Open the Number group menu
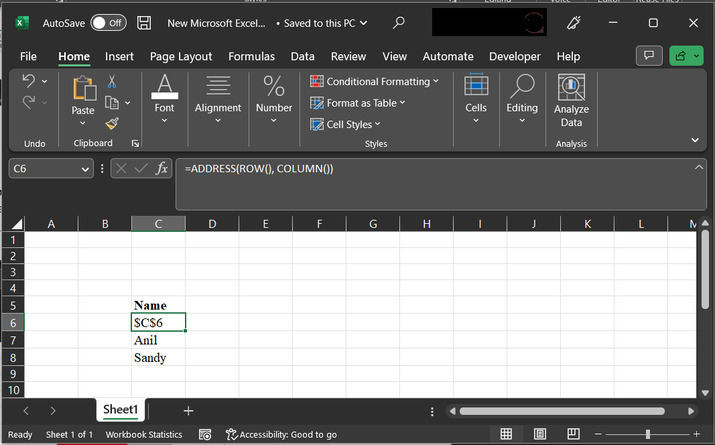715x445 pixels. [274, 98]
